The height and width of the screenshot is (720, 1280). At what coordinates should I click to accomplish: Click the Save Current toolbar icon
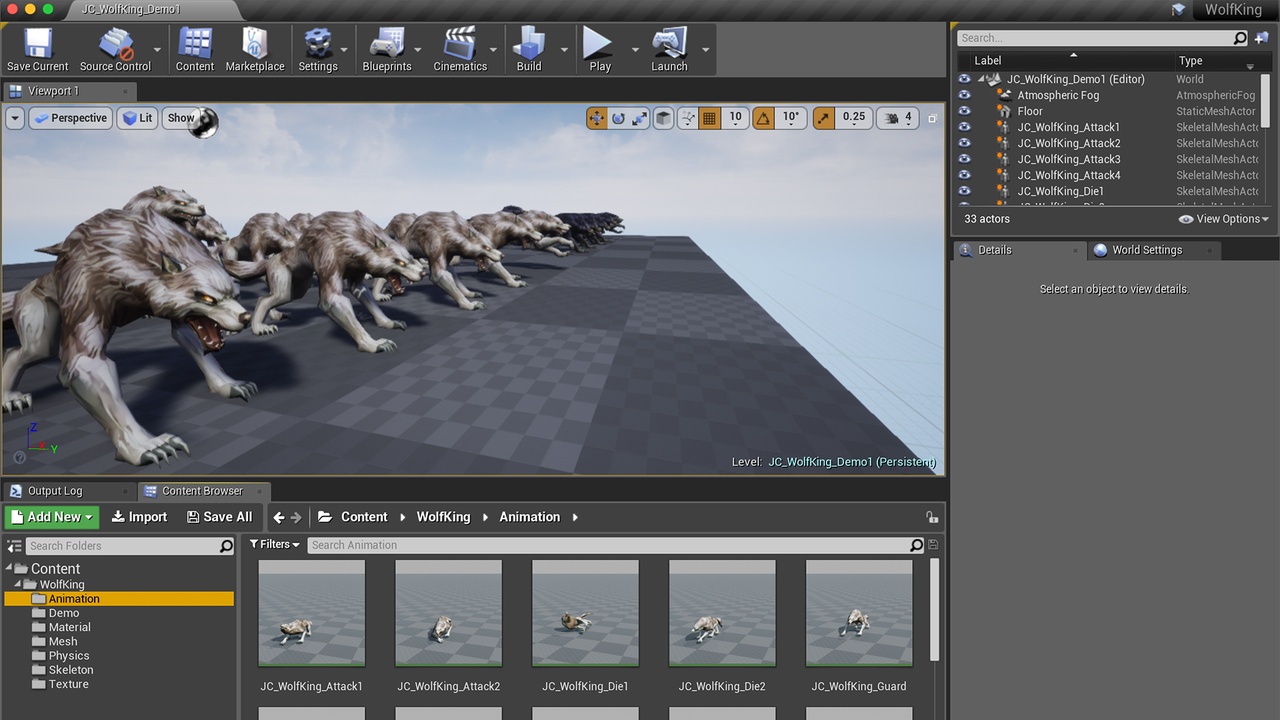[x=37, y=49]
